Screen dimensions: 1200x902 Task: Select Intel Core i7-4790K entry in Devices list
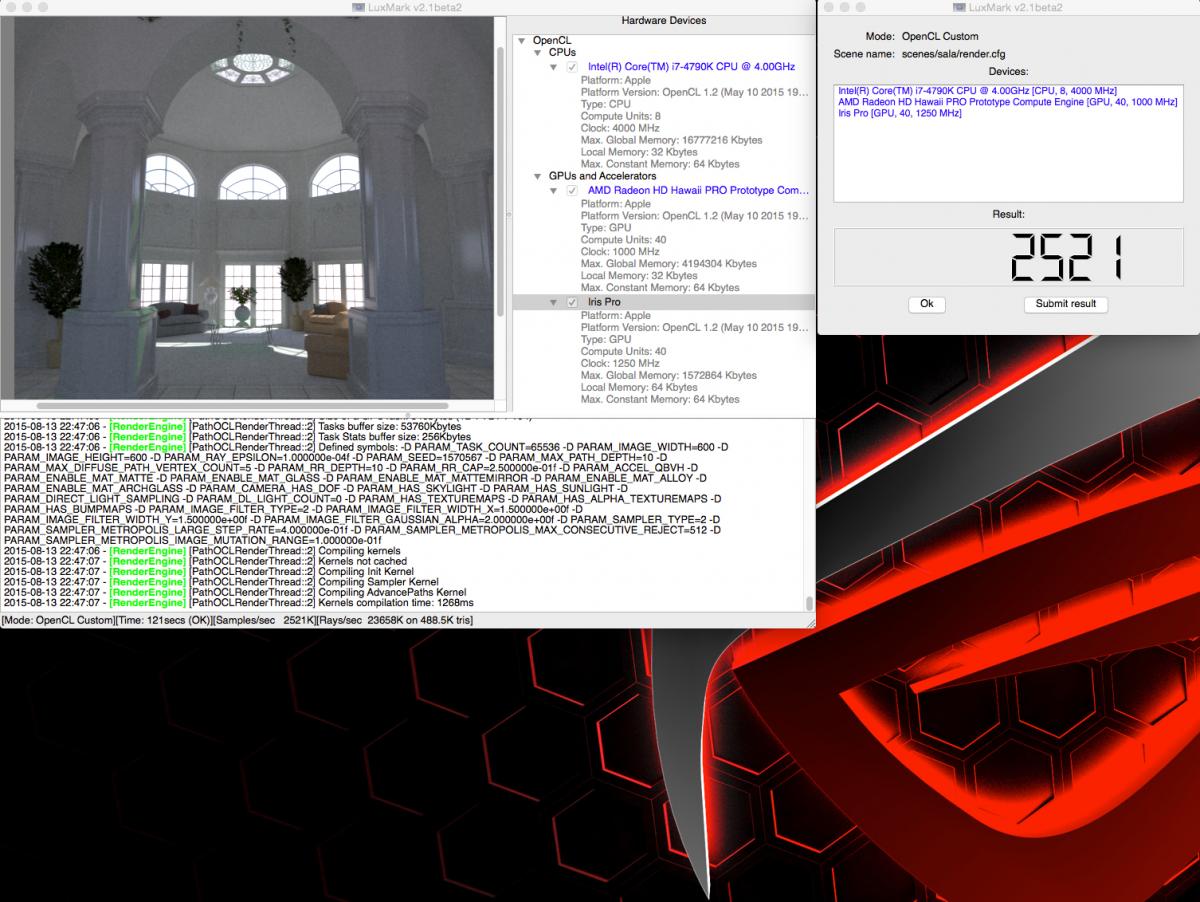[x=977, y=91]
